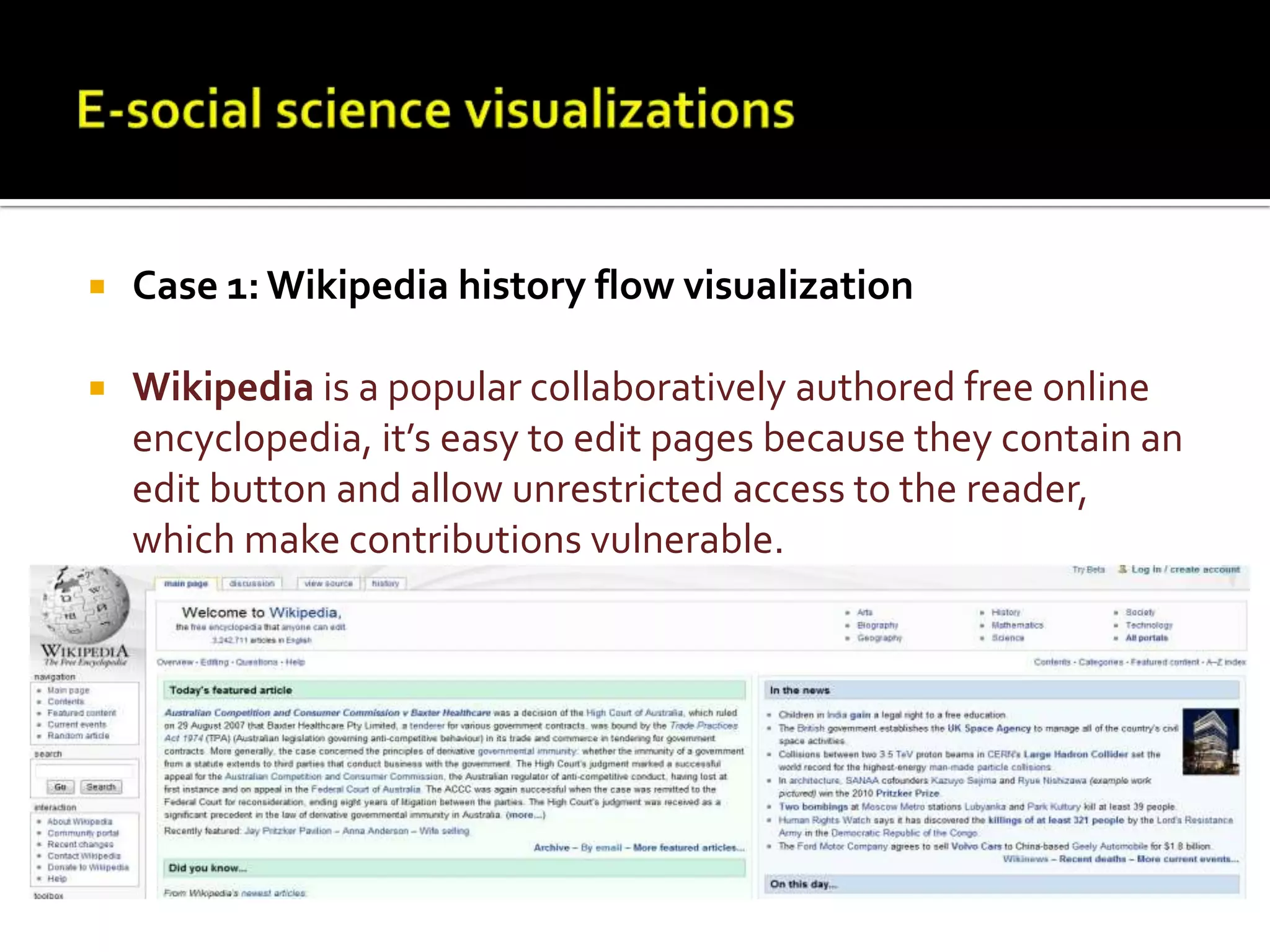Click the Recent changes sidebar link
1270x952 pixels.
(x=81, y=844)
